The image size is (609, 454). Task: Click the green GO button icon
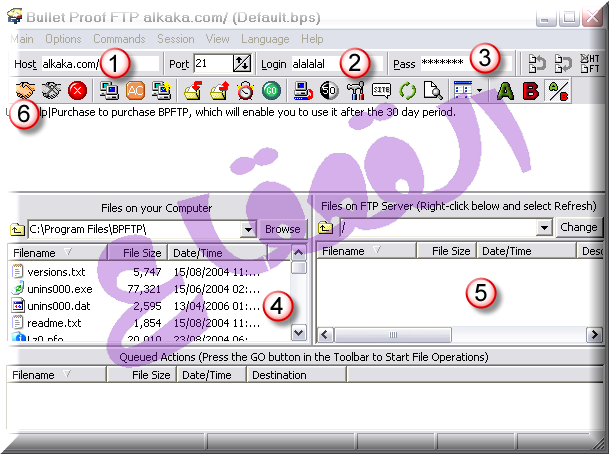click(x=271, y=91)
